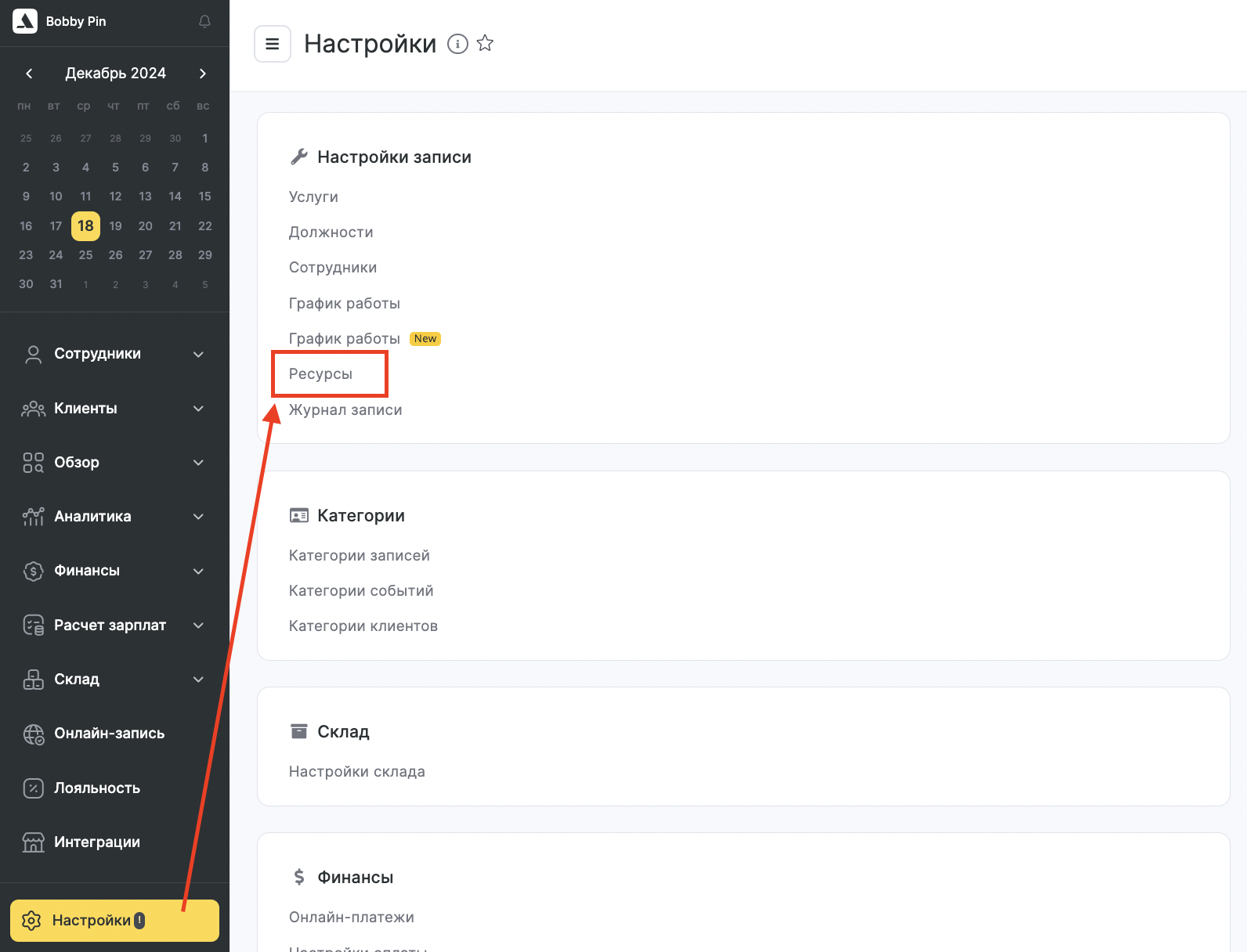This screenshot has height=952, width=1247.
Task: Click the alert badge on Настройки button
Action: [x=139, y=921]
